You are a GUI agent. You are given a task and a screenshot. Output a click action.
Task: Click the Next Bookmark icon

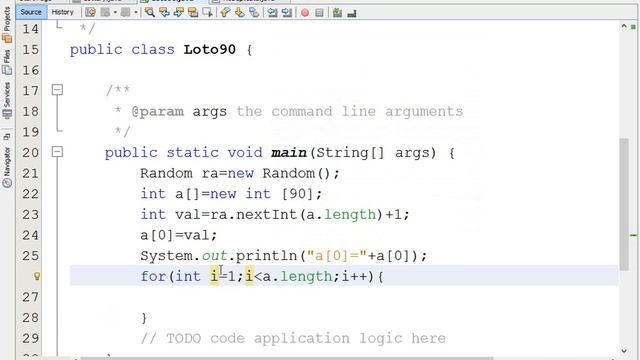(x=240, y=13)
